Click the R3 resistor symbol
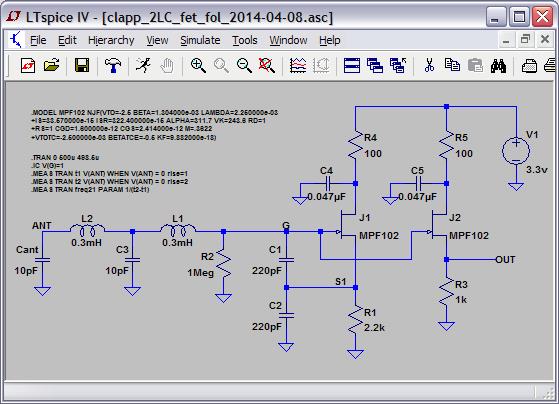This screenshot has width=559, height=404. 446,292
